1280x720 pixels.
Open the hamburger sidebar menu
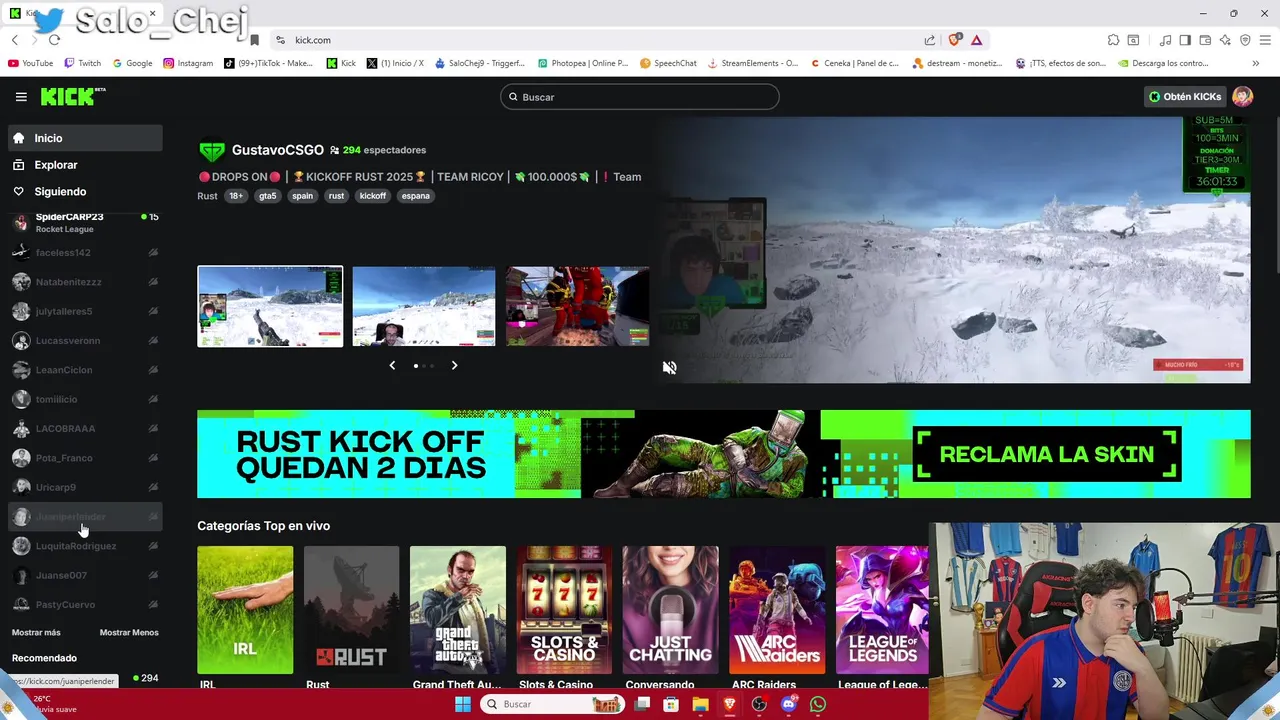(x=21, y=97)
